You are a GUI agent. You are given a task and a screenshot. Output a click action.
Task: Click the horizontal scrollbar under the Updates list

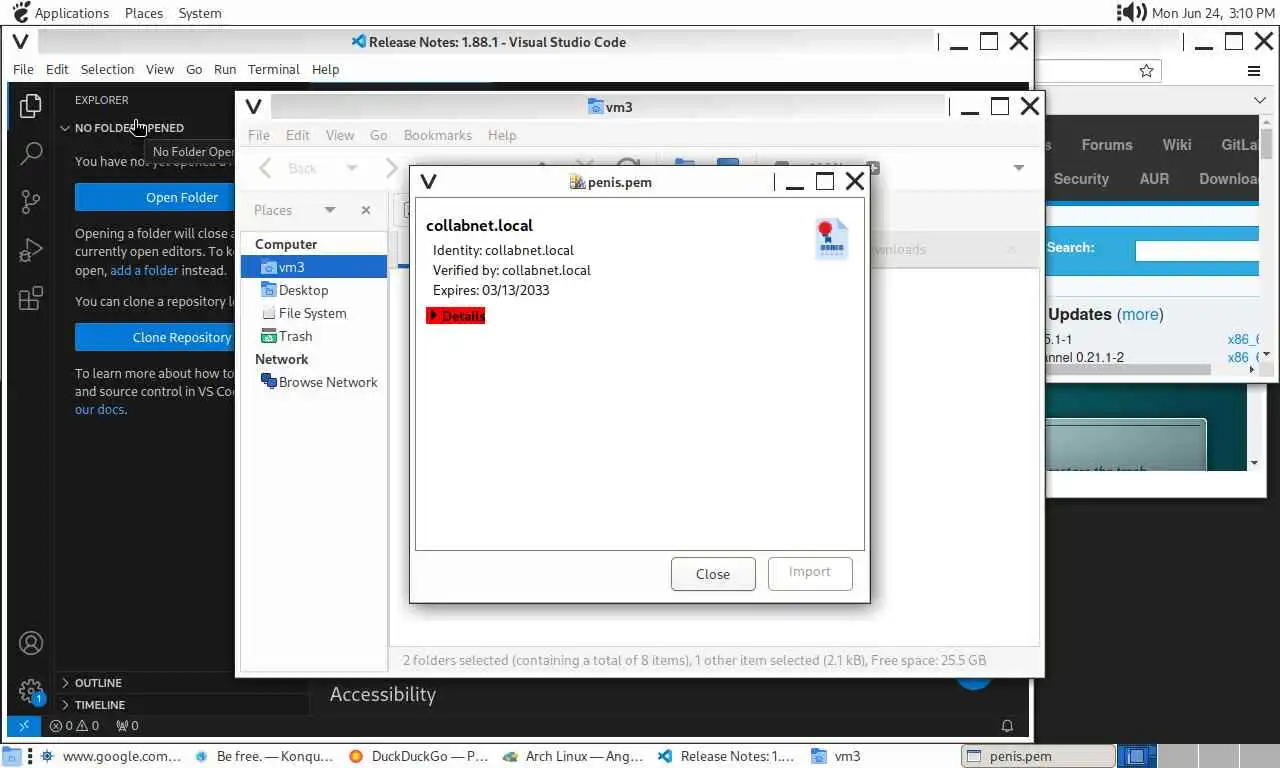click(1128, 370)
